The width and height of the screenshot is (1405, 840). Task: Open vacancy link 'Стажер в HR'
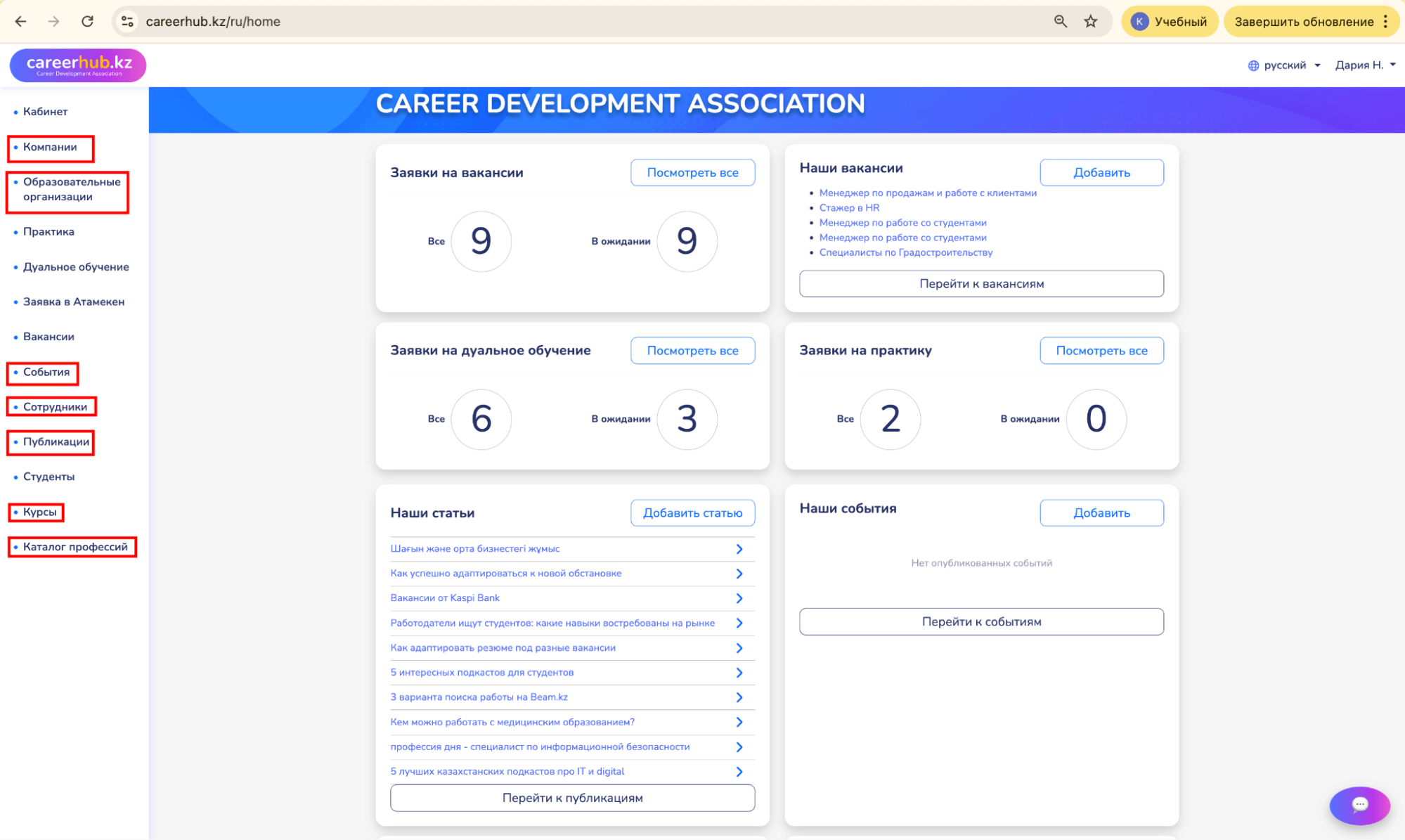pos(849,208)
